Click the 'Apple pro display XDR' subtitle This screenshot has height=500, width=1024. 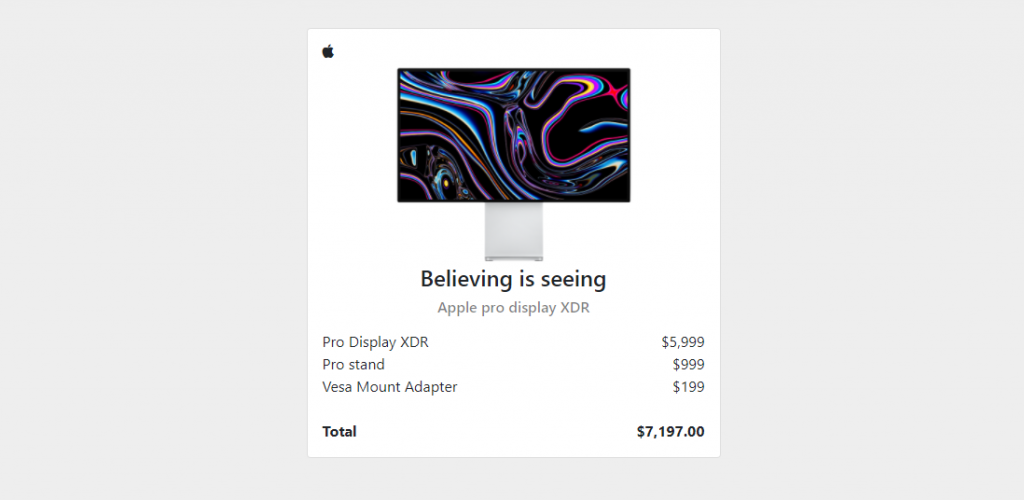click(x=513, y=307)
